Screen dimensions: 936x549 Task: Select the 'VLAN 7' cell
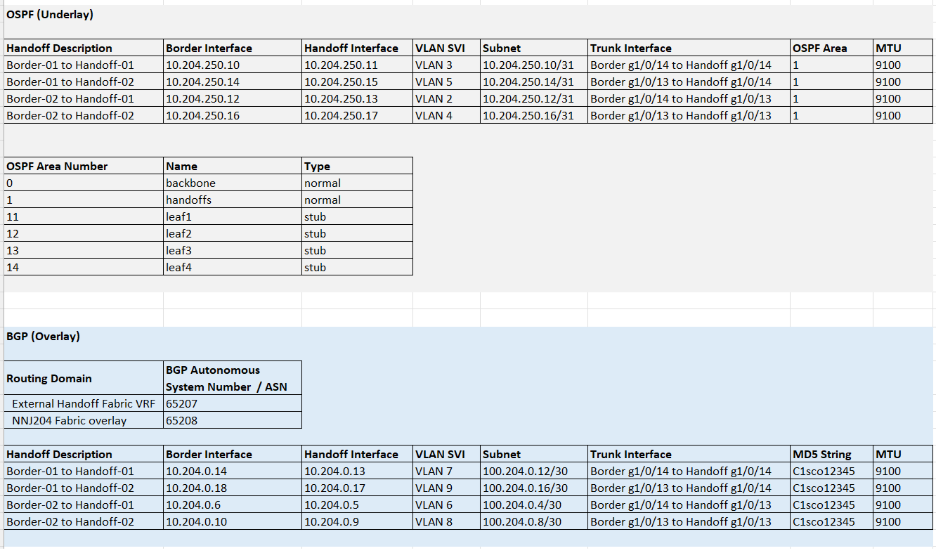click(x=447, y=471)
